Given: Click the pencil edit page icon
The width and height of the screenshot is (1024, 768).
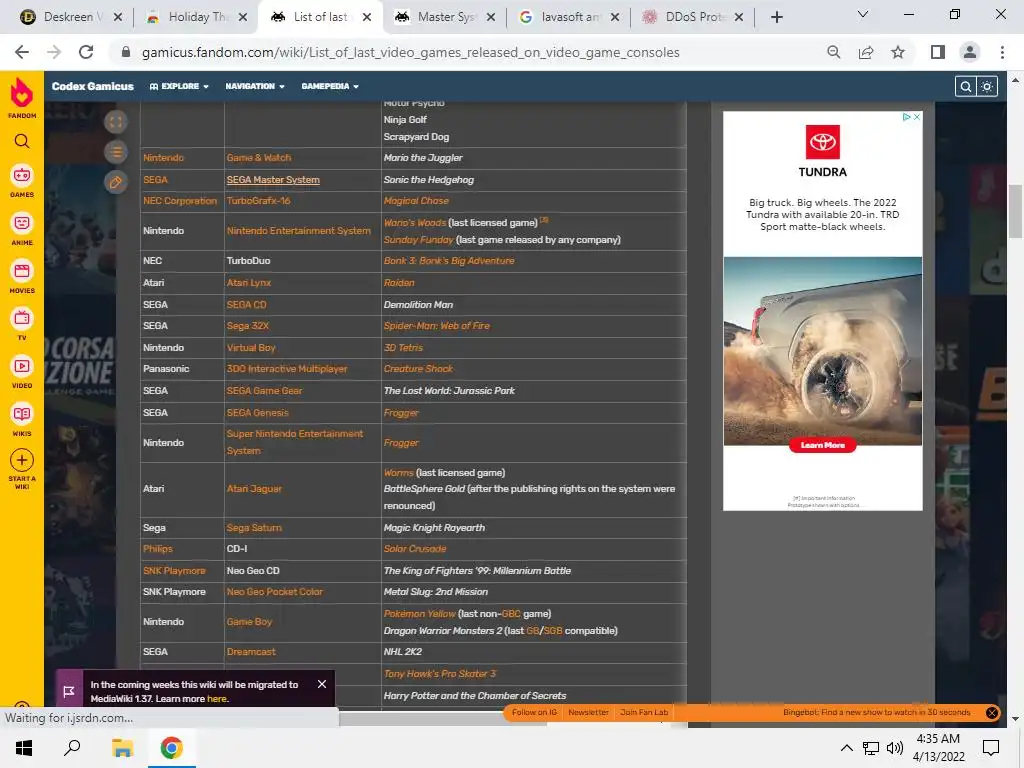Looking at the screenshot, I should point(116,182).
